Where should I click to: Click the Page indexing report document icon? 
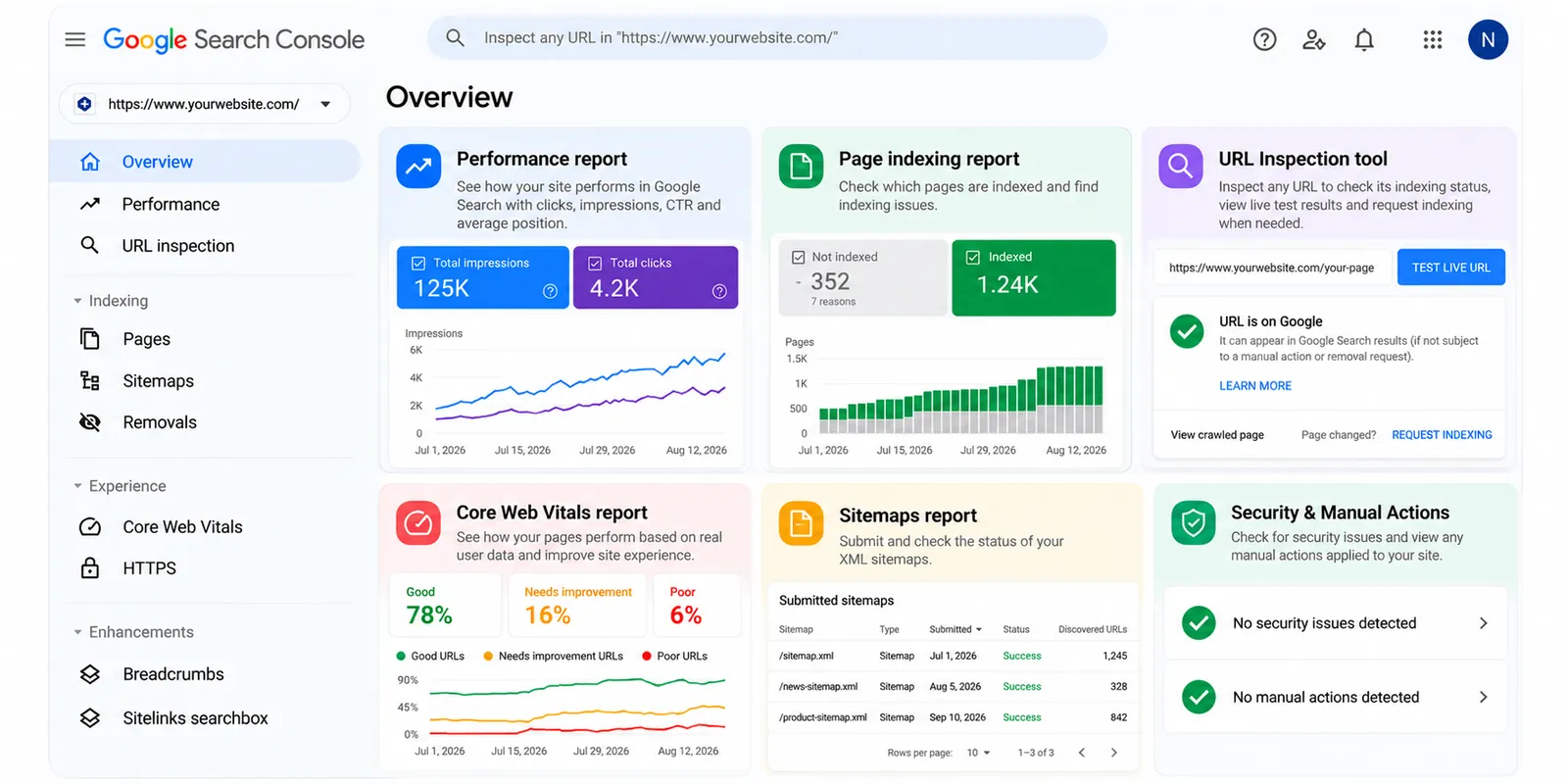point(801,166)
